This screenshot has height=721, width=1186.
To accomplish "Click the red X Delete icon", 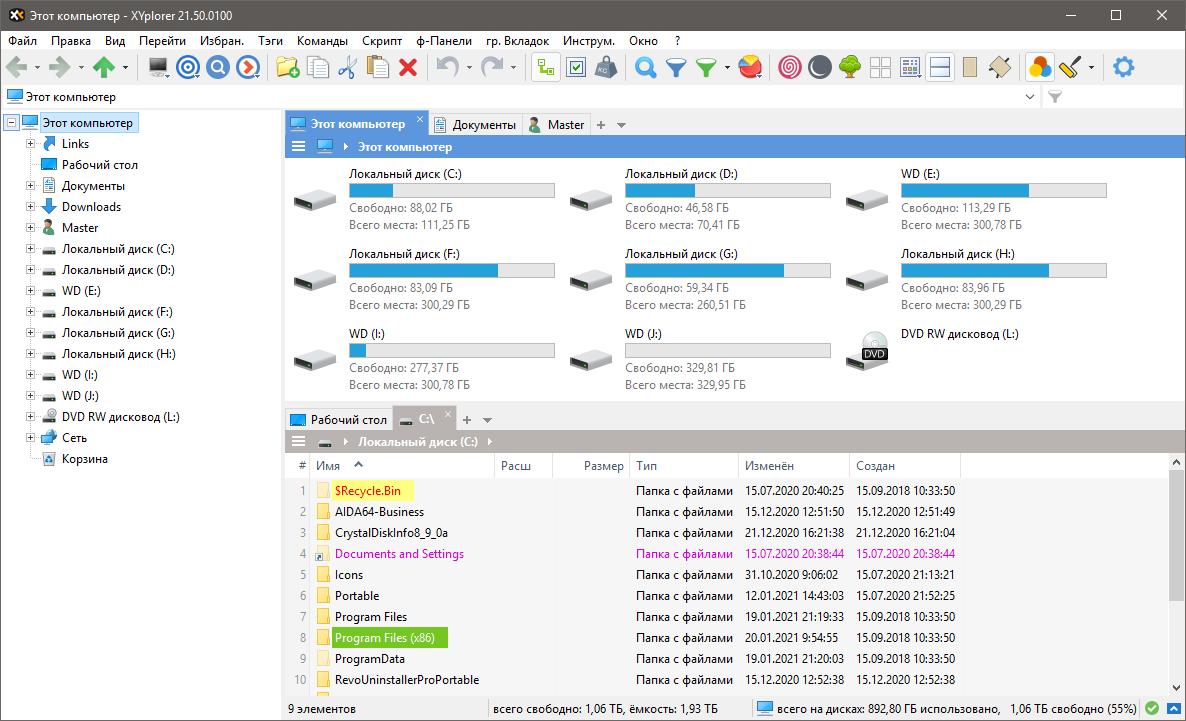I will [x=408, y=67].
